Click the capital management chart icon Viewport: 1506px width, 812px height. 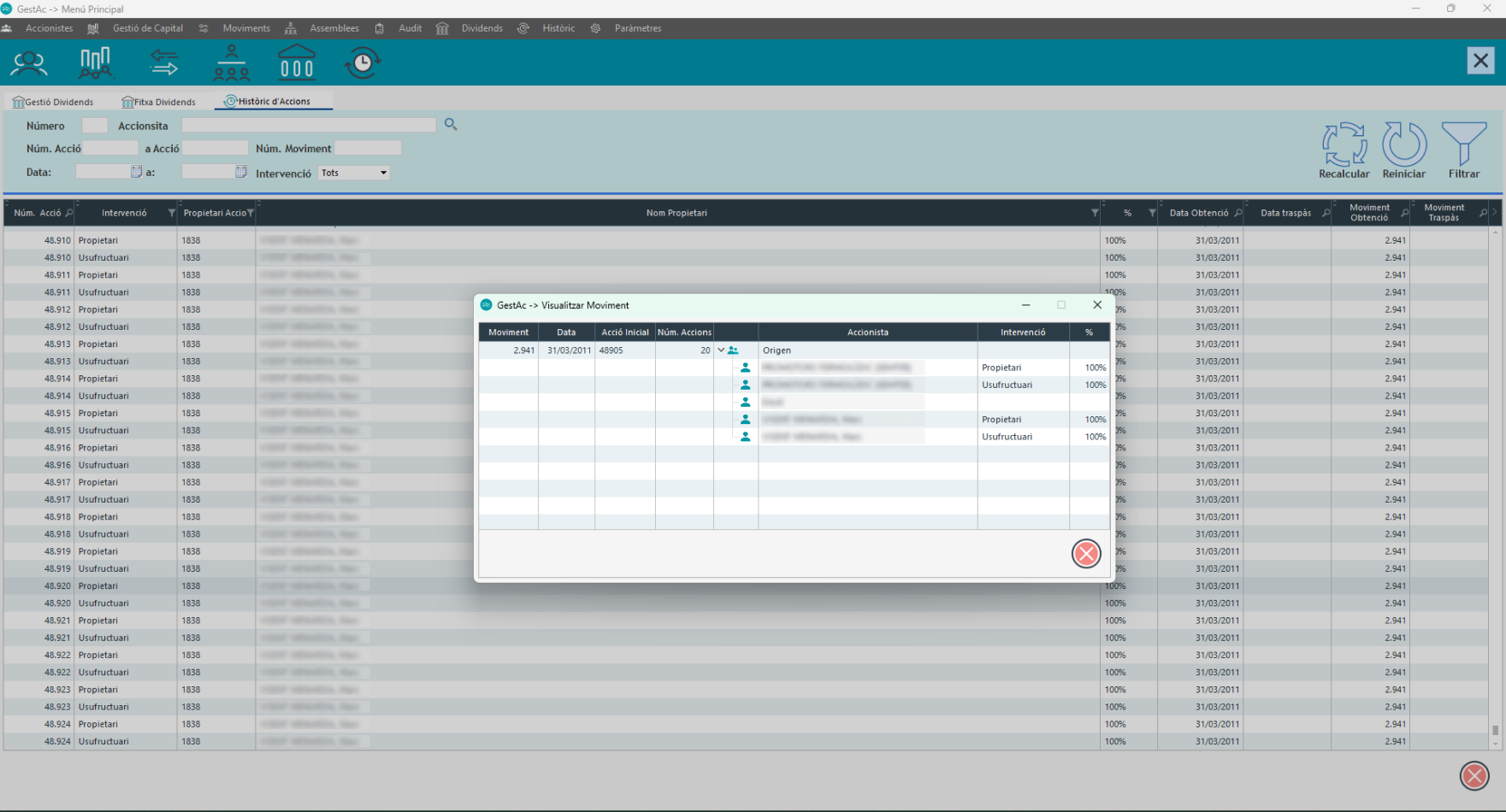95,63
